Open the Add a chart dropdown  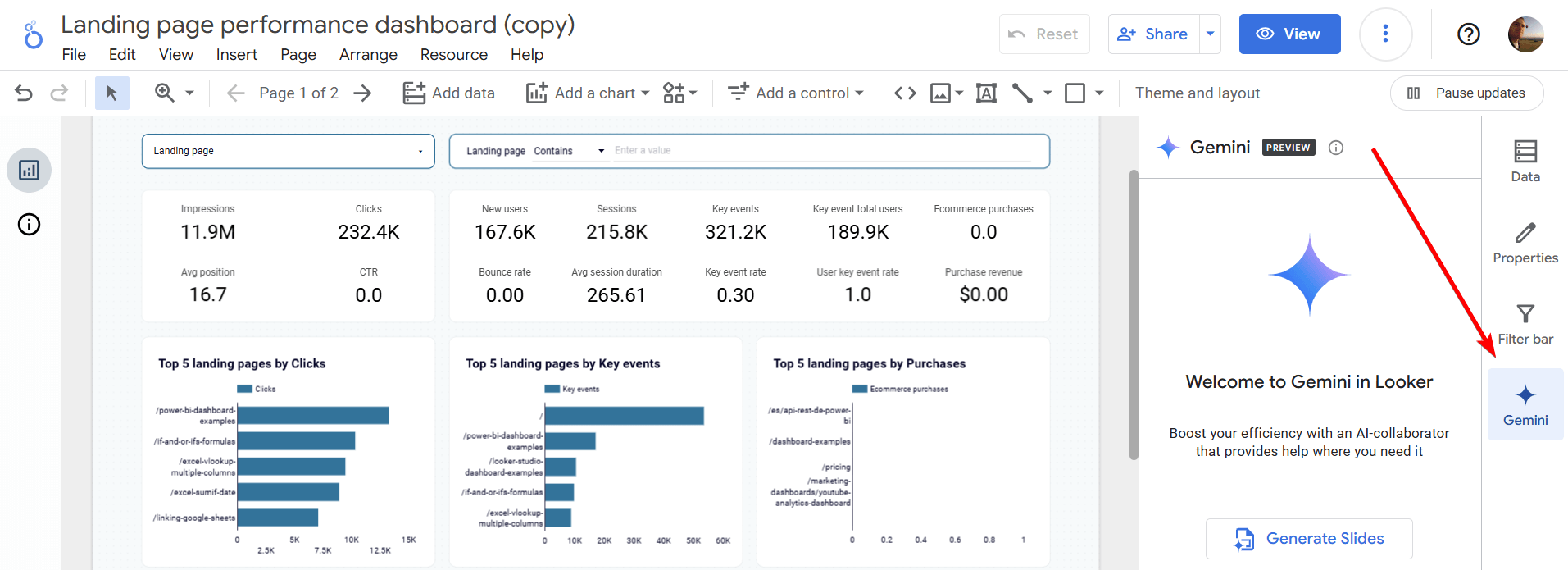(x=588, y=93)
